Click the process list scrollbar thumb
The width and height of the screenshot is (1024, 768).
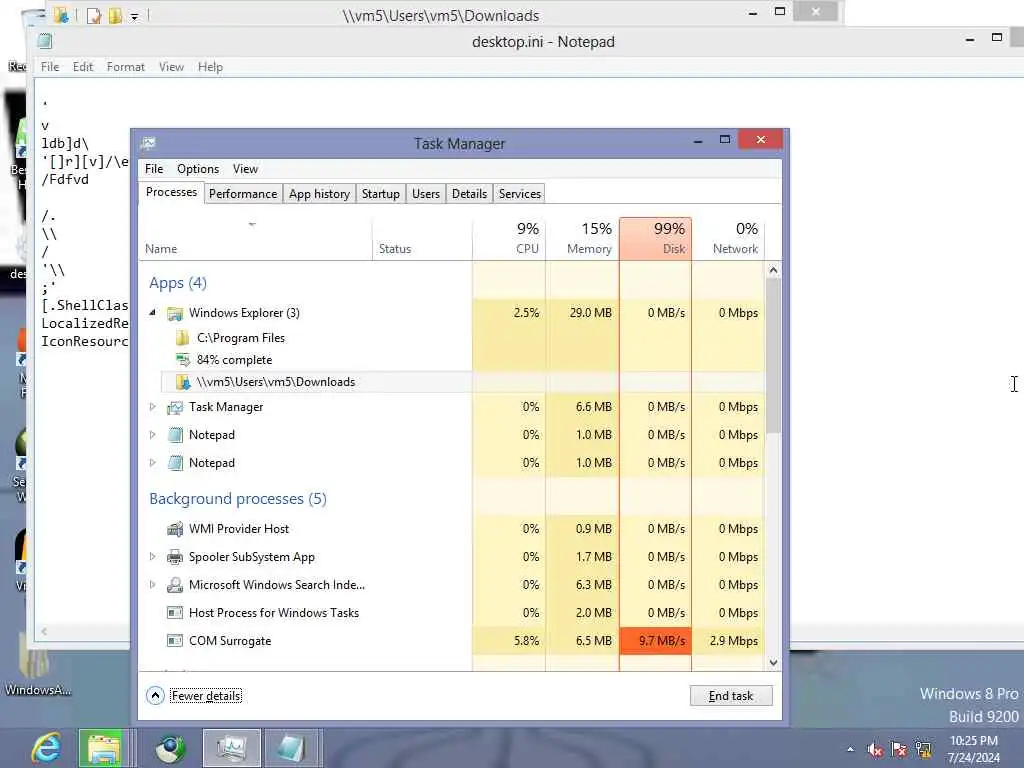(x=773, y=356)
